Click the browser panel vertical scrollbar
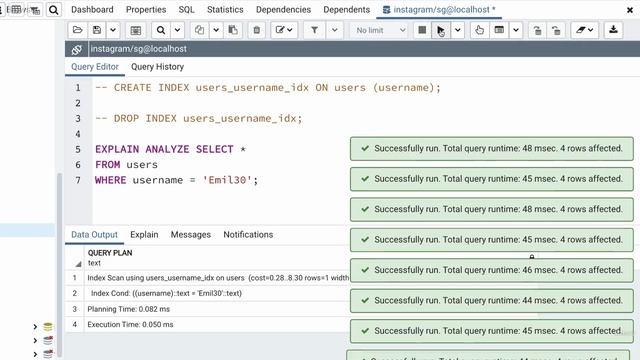 pyautogui.click(x=60, y=265)
